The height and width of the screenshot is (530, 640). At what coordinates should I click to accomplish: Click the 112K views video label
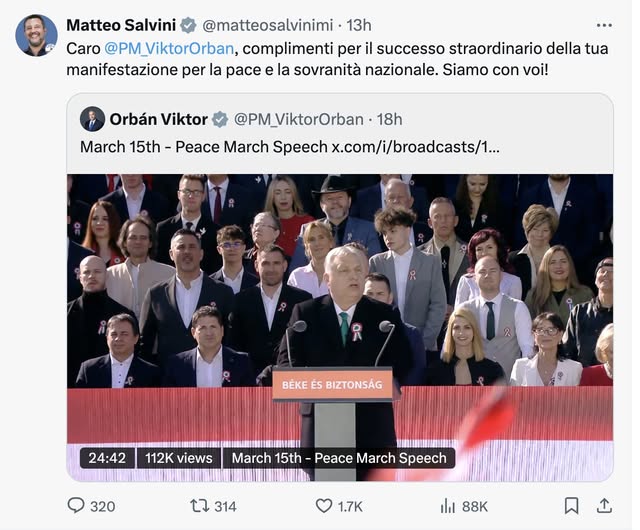pyautogui.click(x=179, y=458)
